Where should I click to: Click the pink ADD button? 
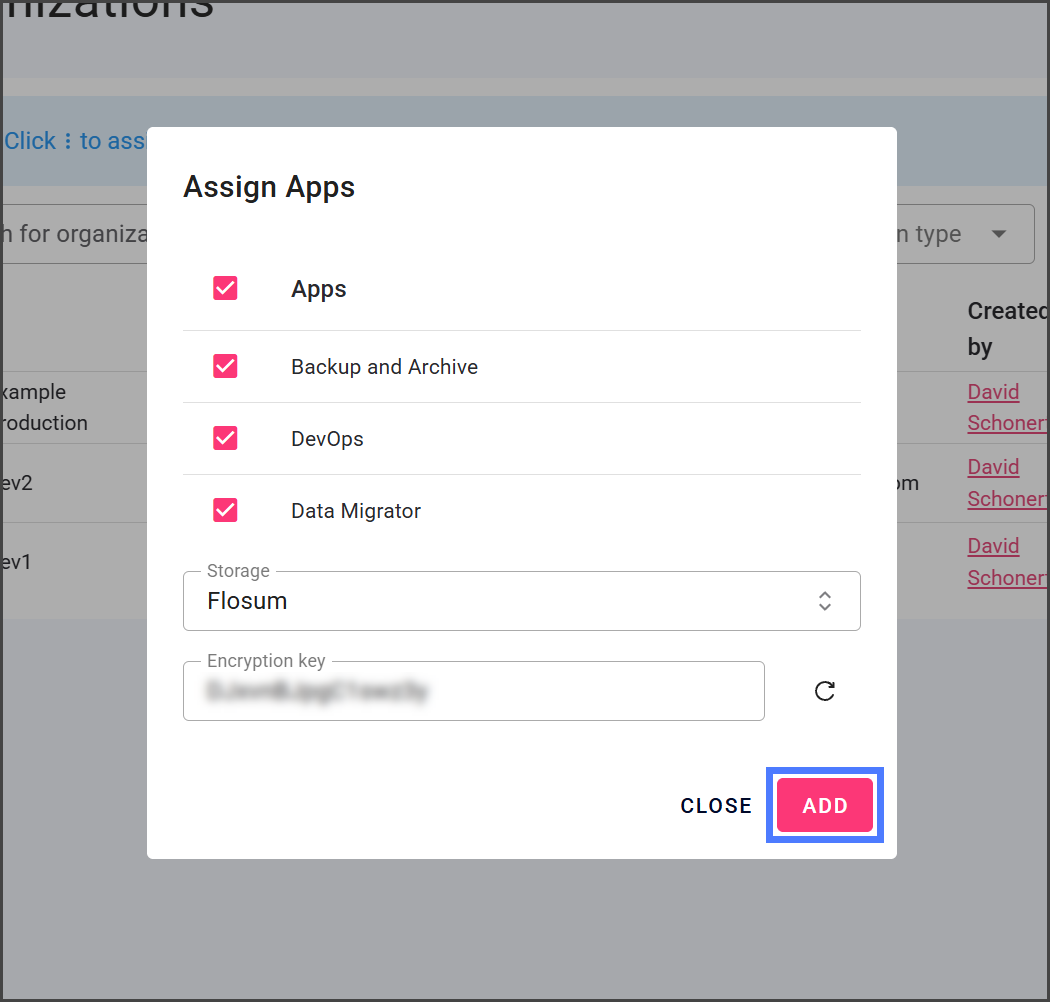coord(824,806)
